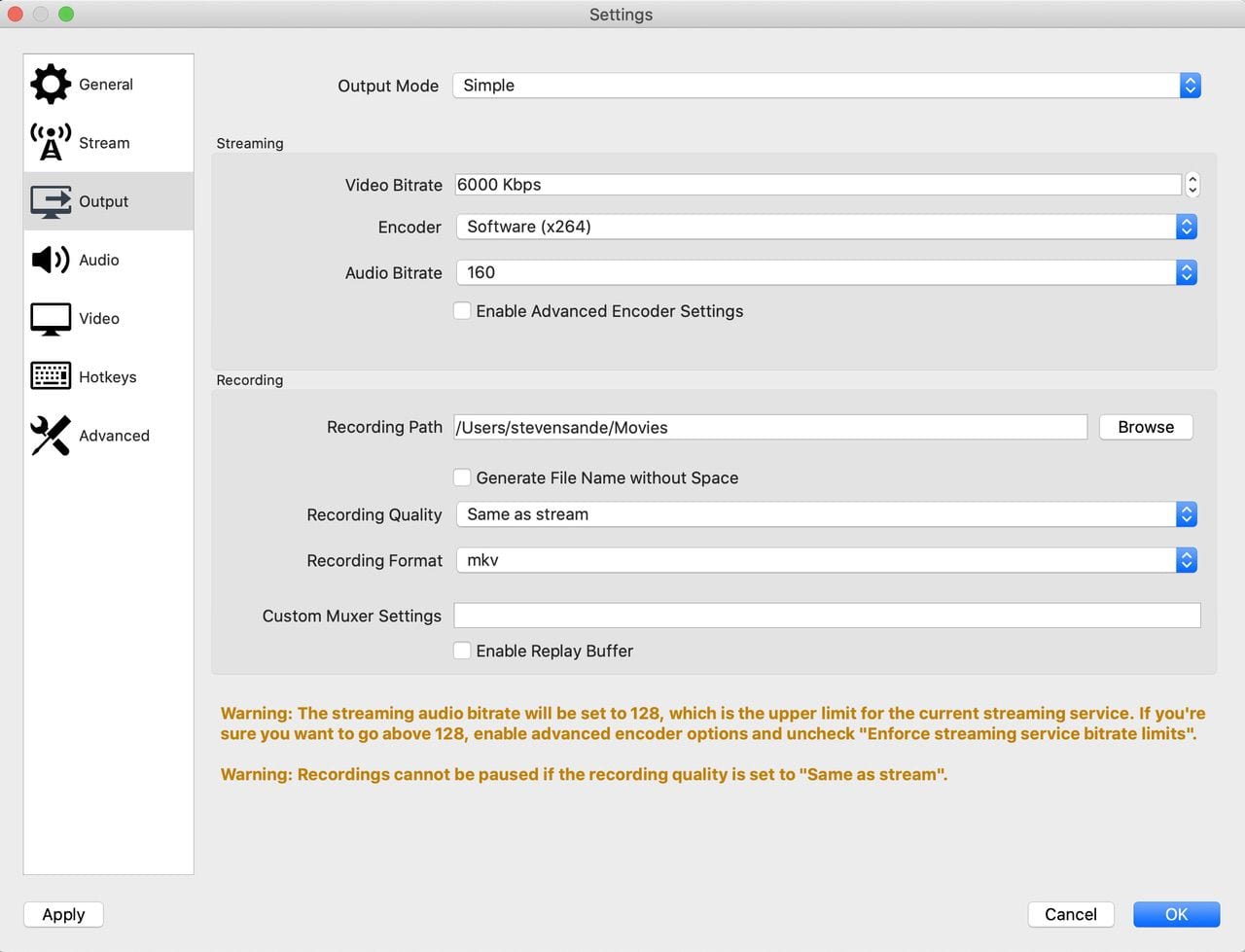Enable Advanced Encoder Settings checkbox
The width and height of the screenshot is (1245, 952).
[x=463, y=311]
